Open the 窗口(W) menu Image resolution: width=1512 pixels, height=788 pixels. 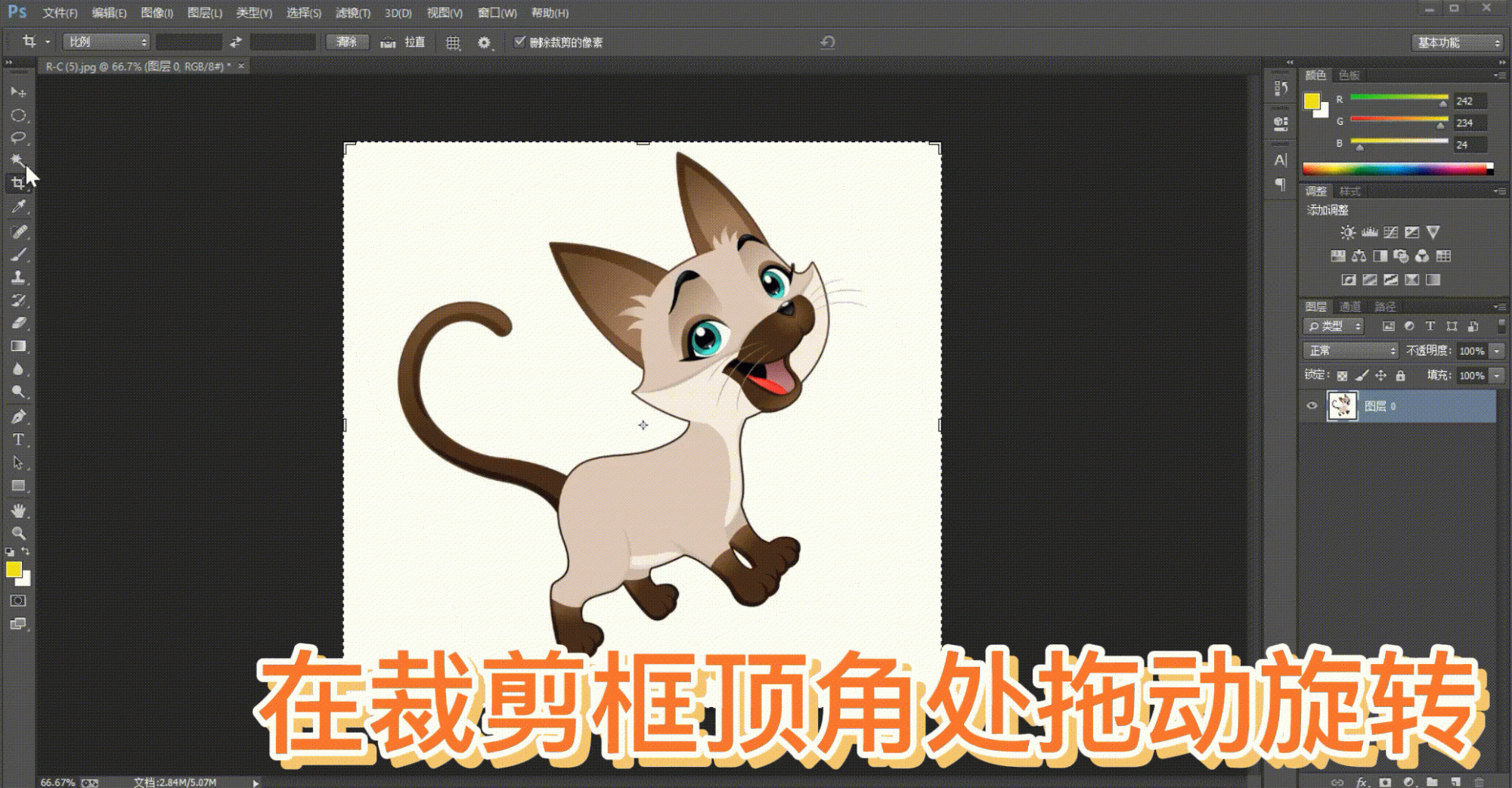(497, 13)
